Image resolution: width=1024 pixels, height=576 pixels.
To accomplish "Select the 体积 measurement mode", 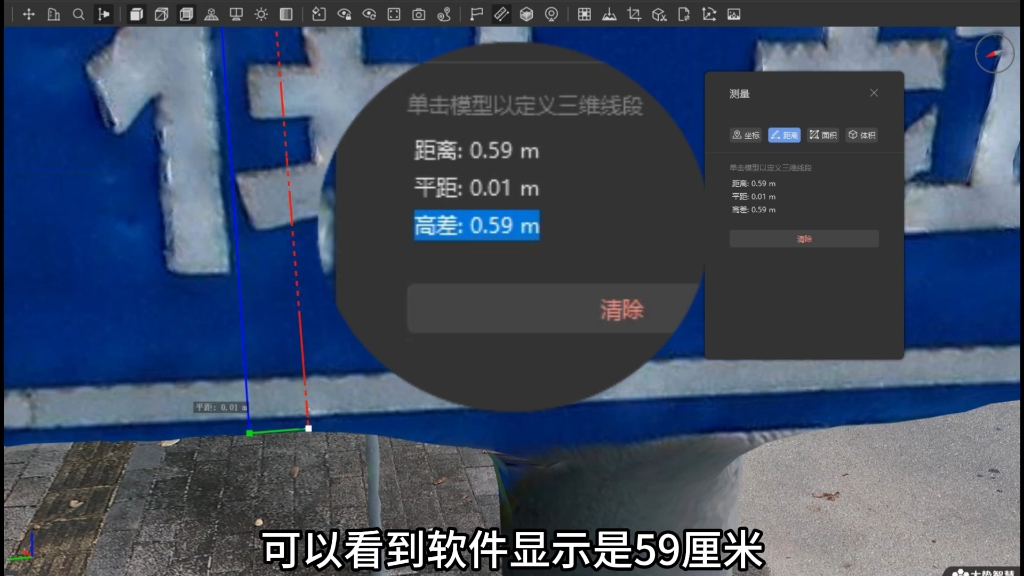I will pos(861,135).
